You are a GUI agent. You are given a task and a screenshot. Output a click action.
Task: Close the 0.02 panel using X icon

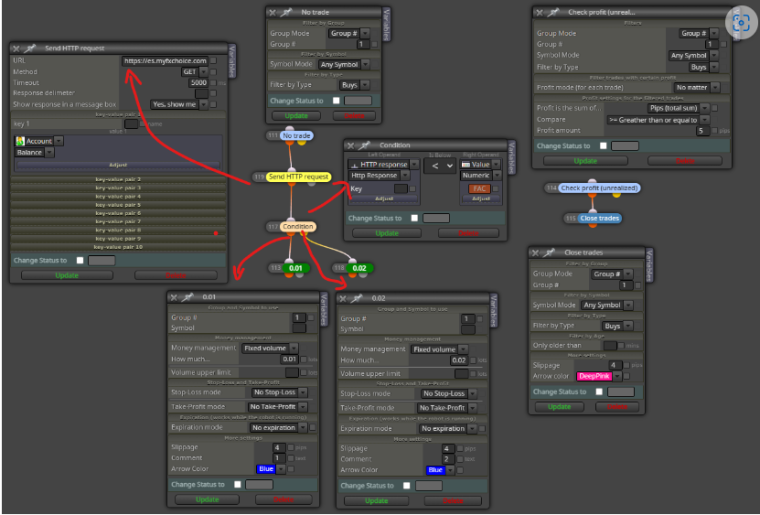pos(343,298)
